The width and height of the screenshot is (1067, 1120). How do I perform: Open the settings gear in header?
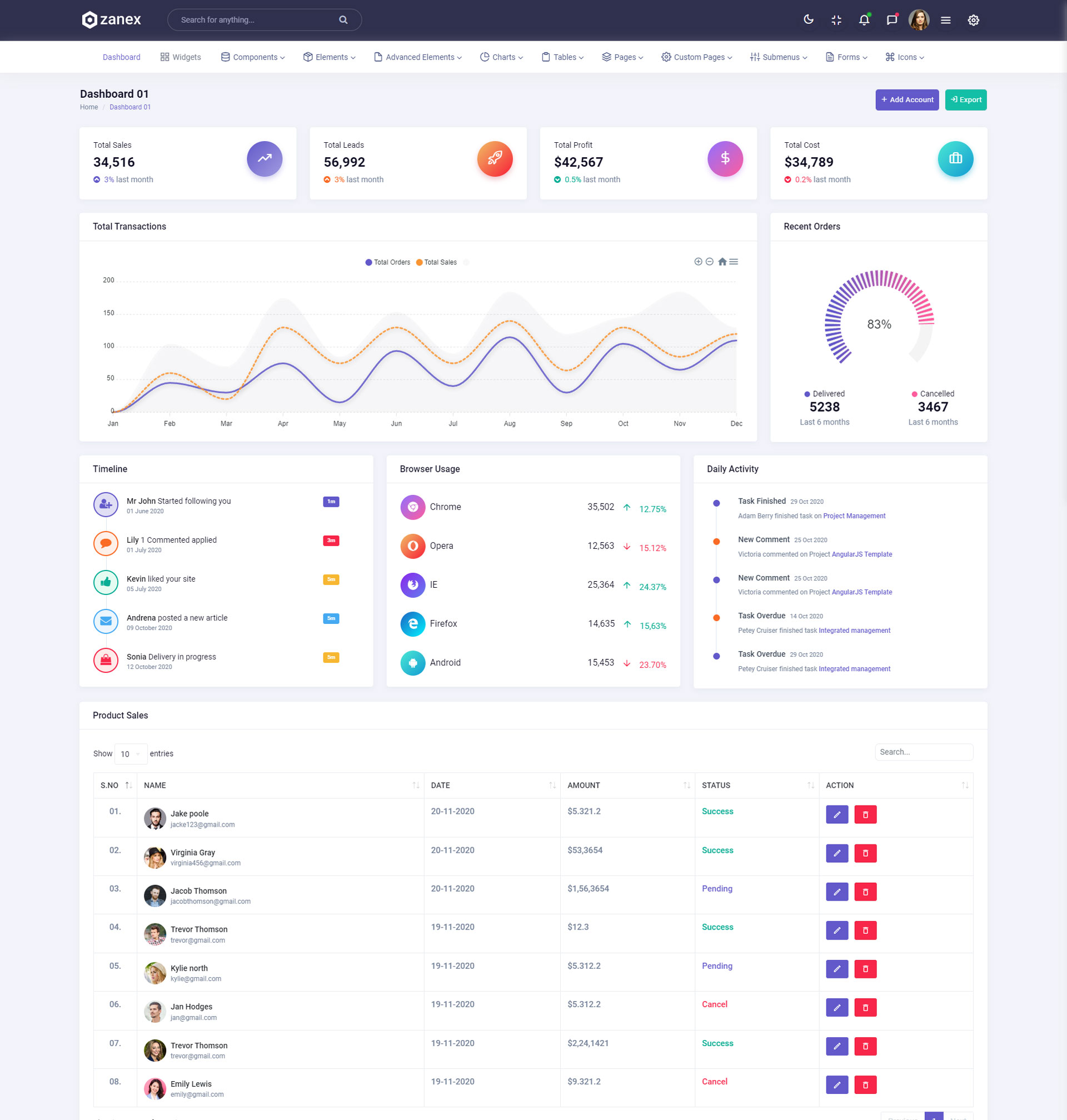coord(973,20)
